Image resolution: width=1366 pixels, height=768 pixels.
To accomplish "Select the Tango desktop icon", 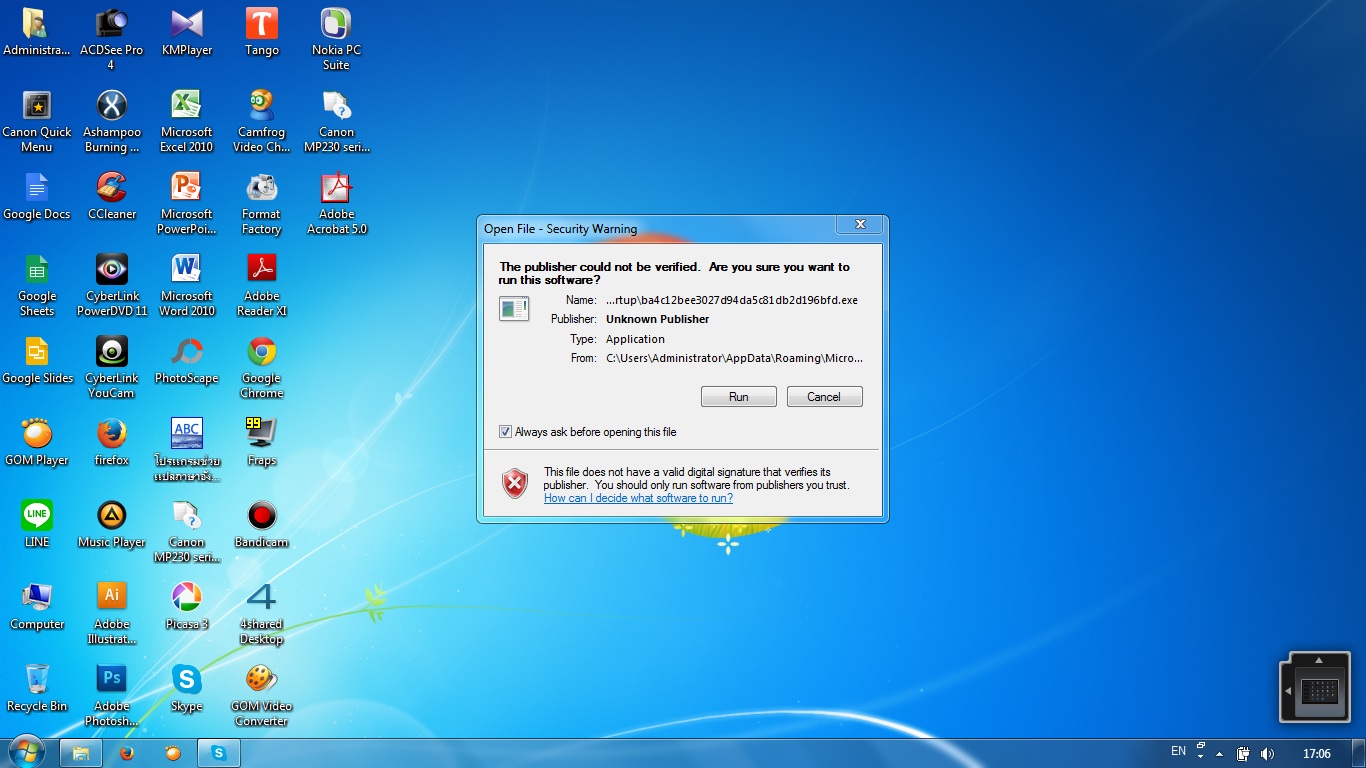I will 262,33.
